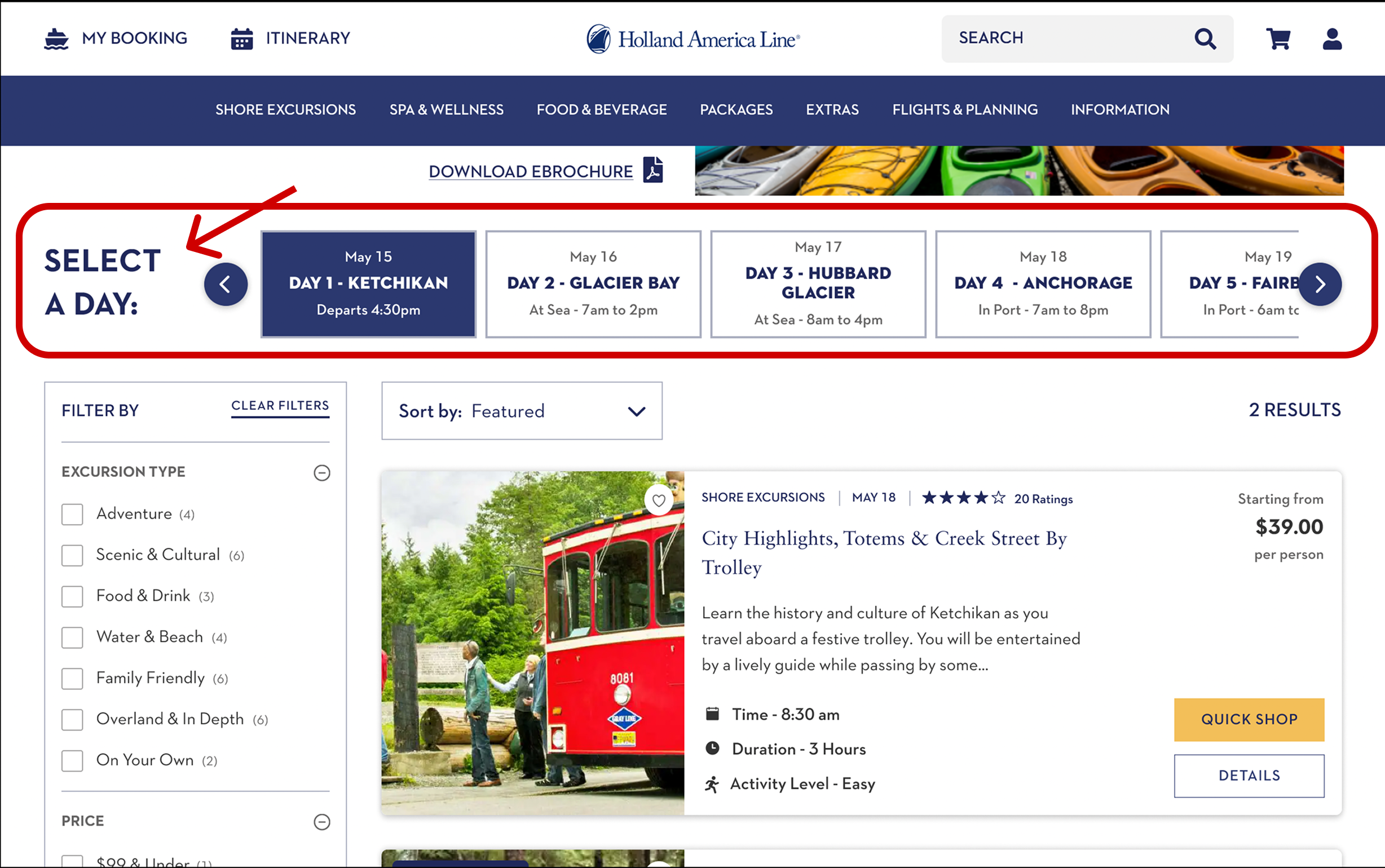The image size is (1385, 868).
Task: Open the Shore Excursions menu
Action: click(285, 110)
